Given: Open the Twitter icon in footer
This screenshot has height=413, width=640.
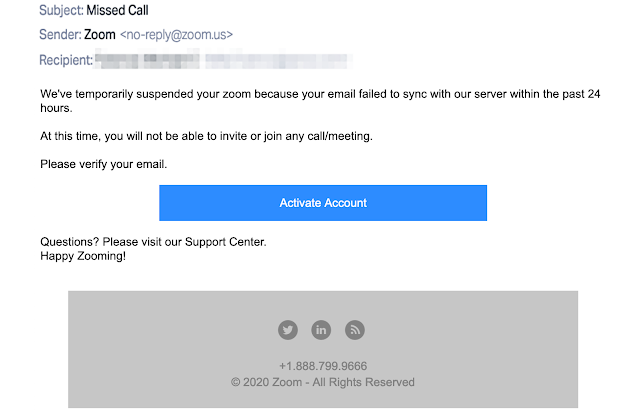Looking at the screenshot, I should click(x=288, y=329).
